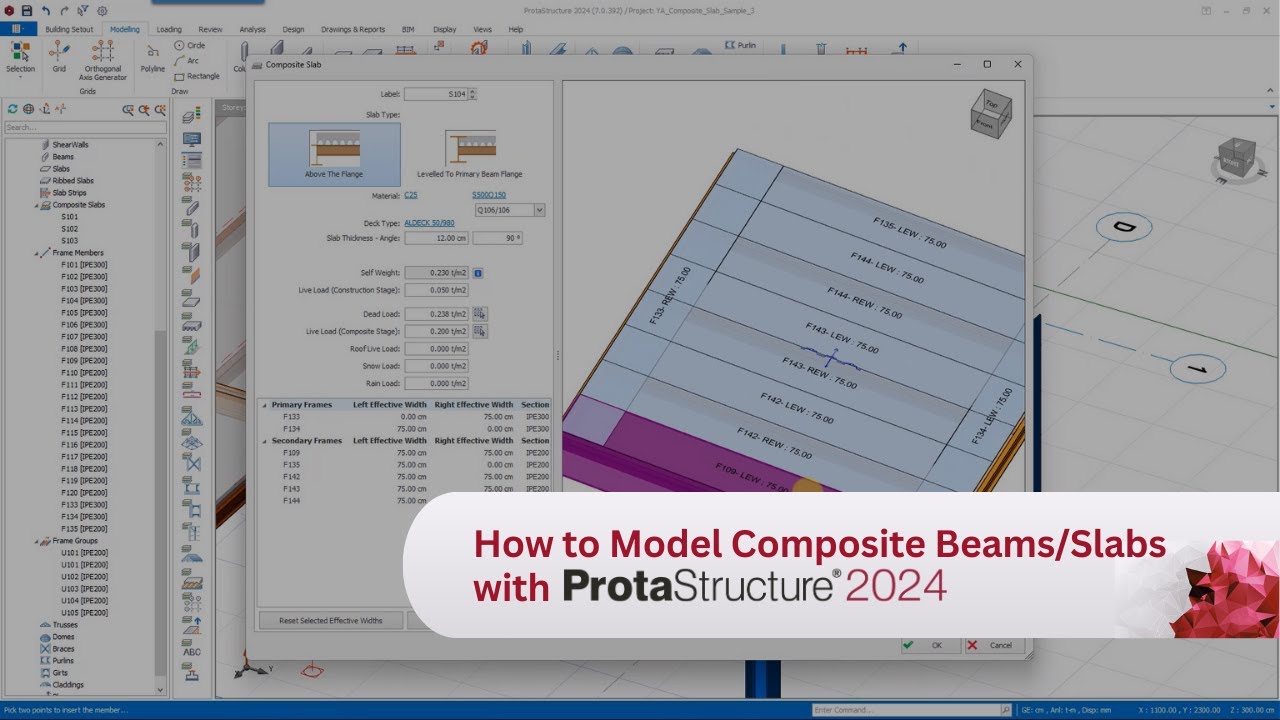
Task: Select F109 [IPE200] frame member
Action: tap(84, 361)
